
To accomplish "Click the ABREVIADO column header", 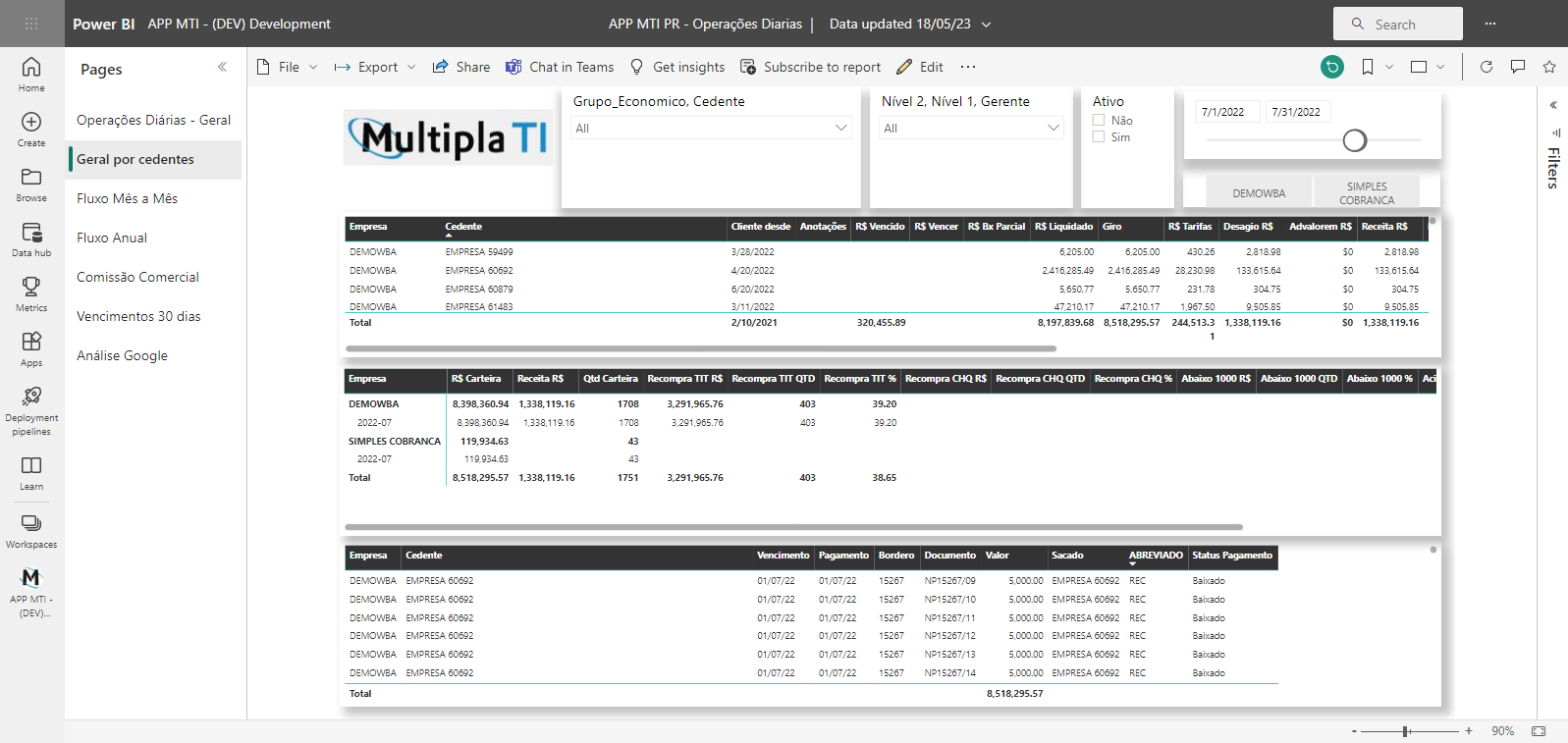I will 1156,556.
